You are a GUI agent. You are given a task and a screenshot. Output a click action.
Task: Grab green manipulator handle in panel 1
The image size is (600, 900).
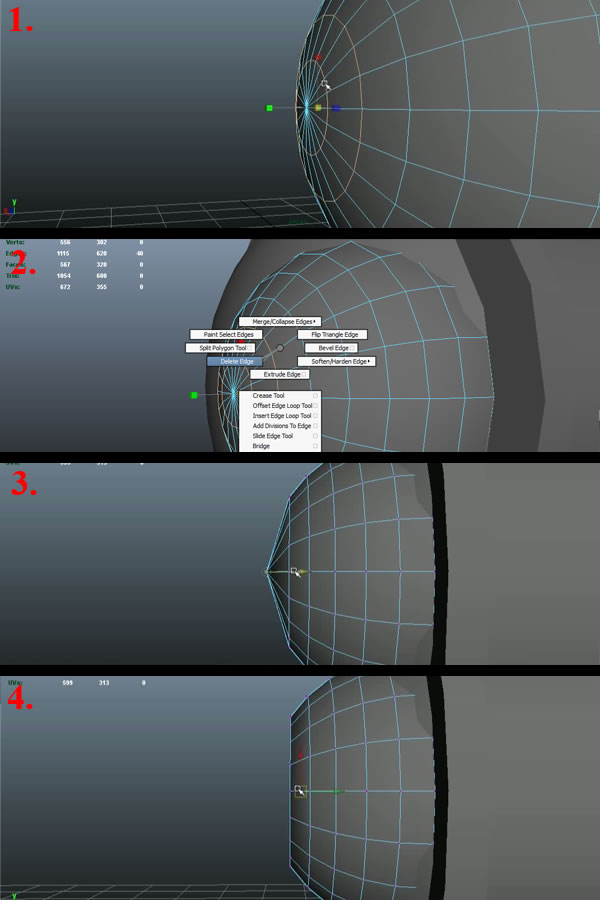pos(269,107)
